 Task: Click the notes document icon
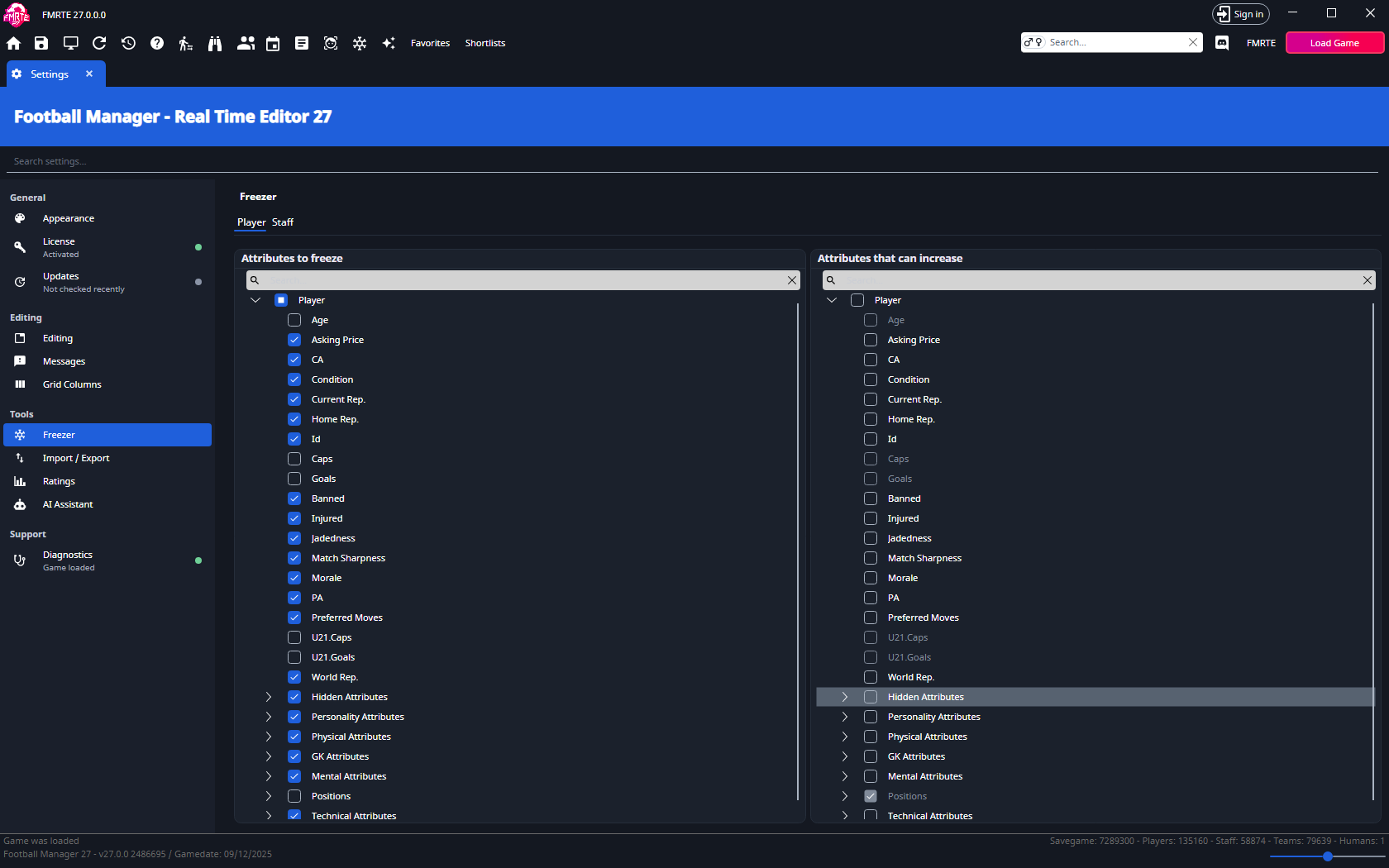pos(302,43)
